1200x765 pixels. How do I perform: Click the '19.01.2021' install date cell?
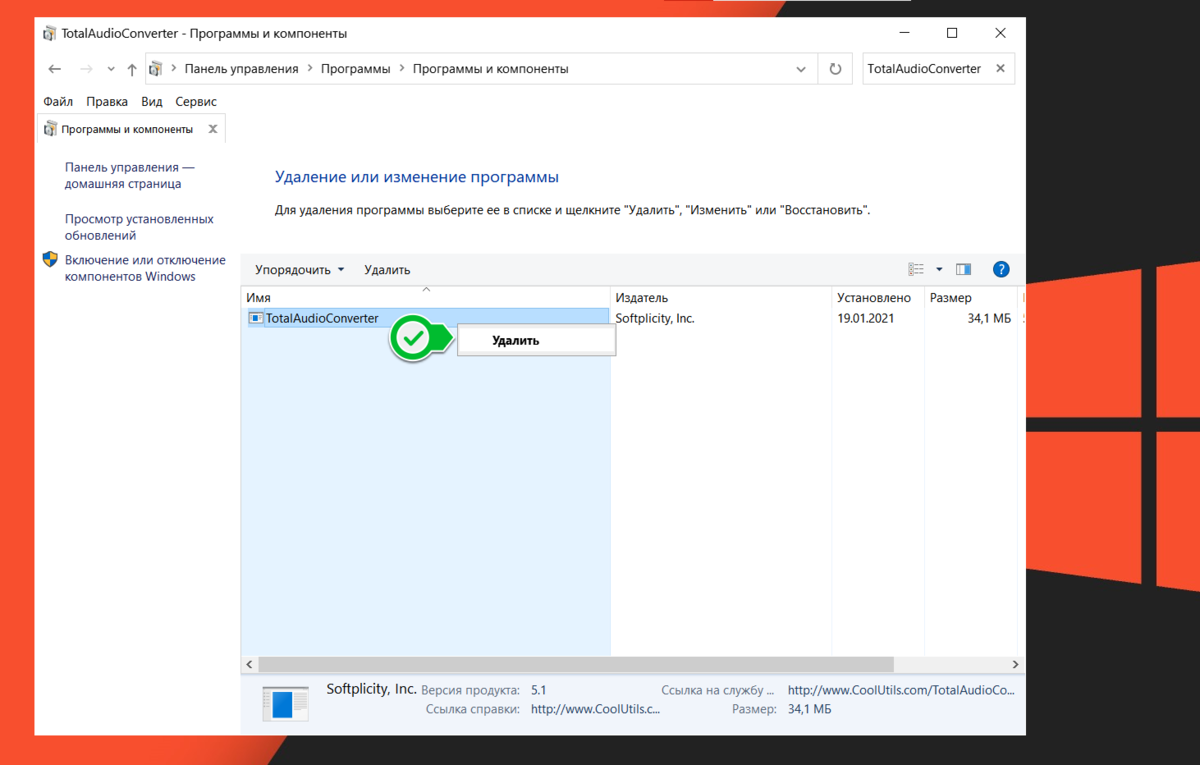866,318
